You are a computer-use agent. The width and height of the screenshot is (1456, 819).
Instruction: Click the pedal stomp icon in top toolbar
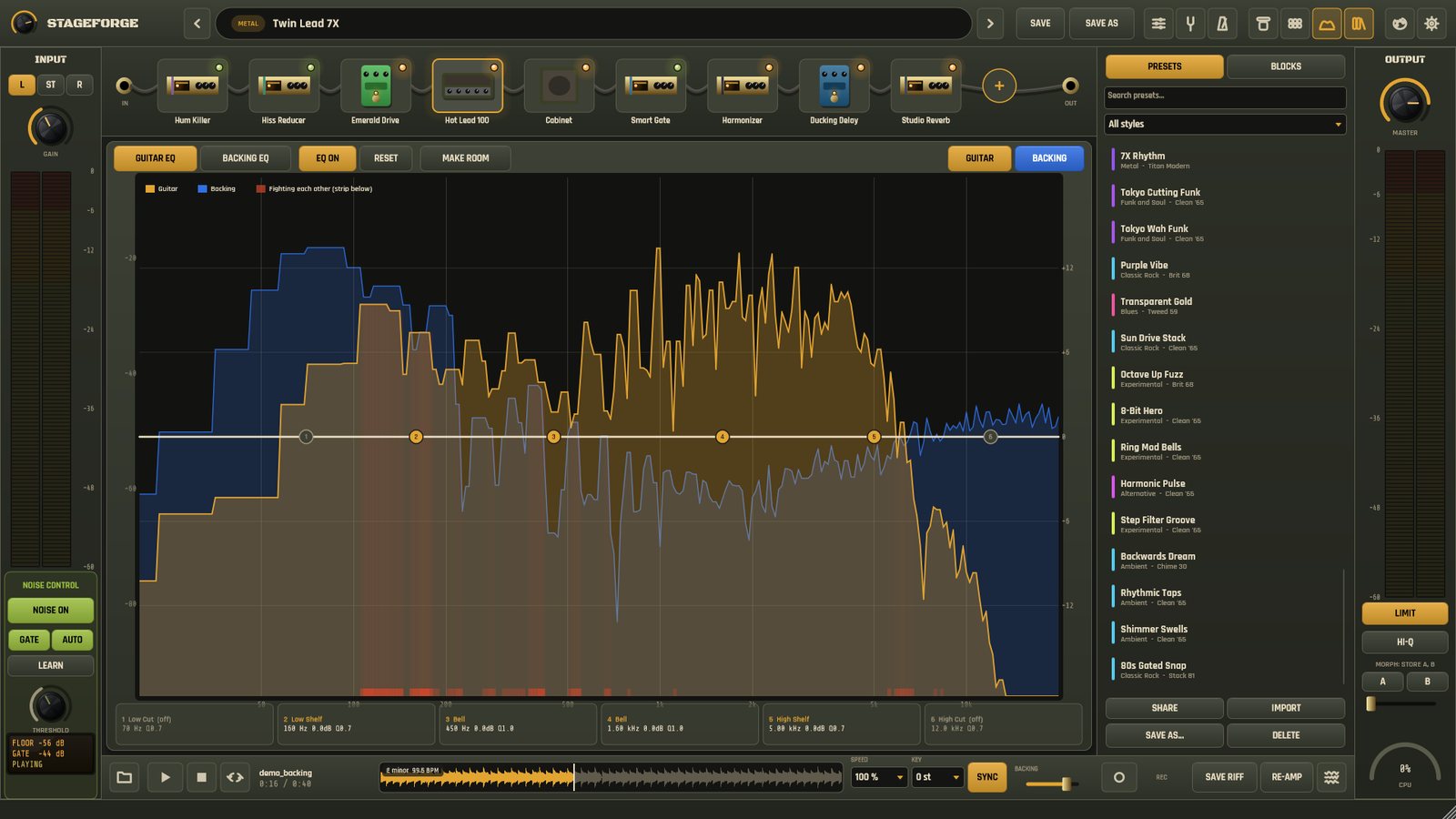coord(1263,24)
